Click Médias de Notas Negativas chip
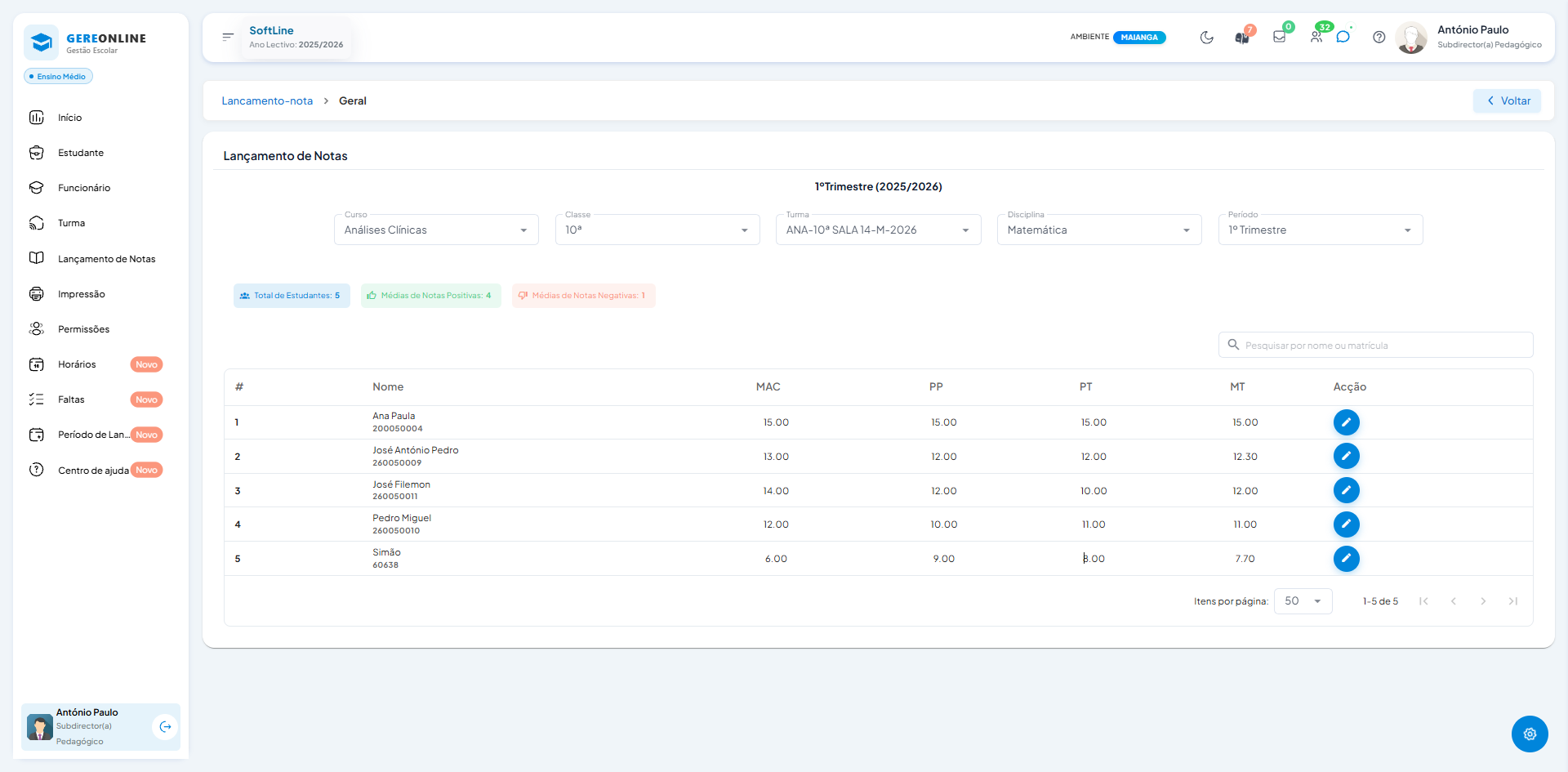This screenshot has height=772, width=1568. (584, 296)
